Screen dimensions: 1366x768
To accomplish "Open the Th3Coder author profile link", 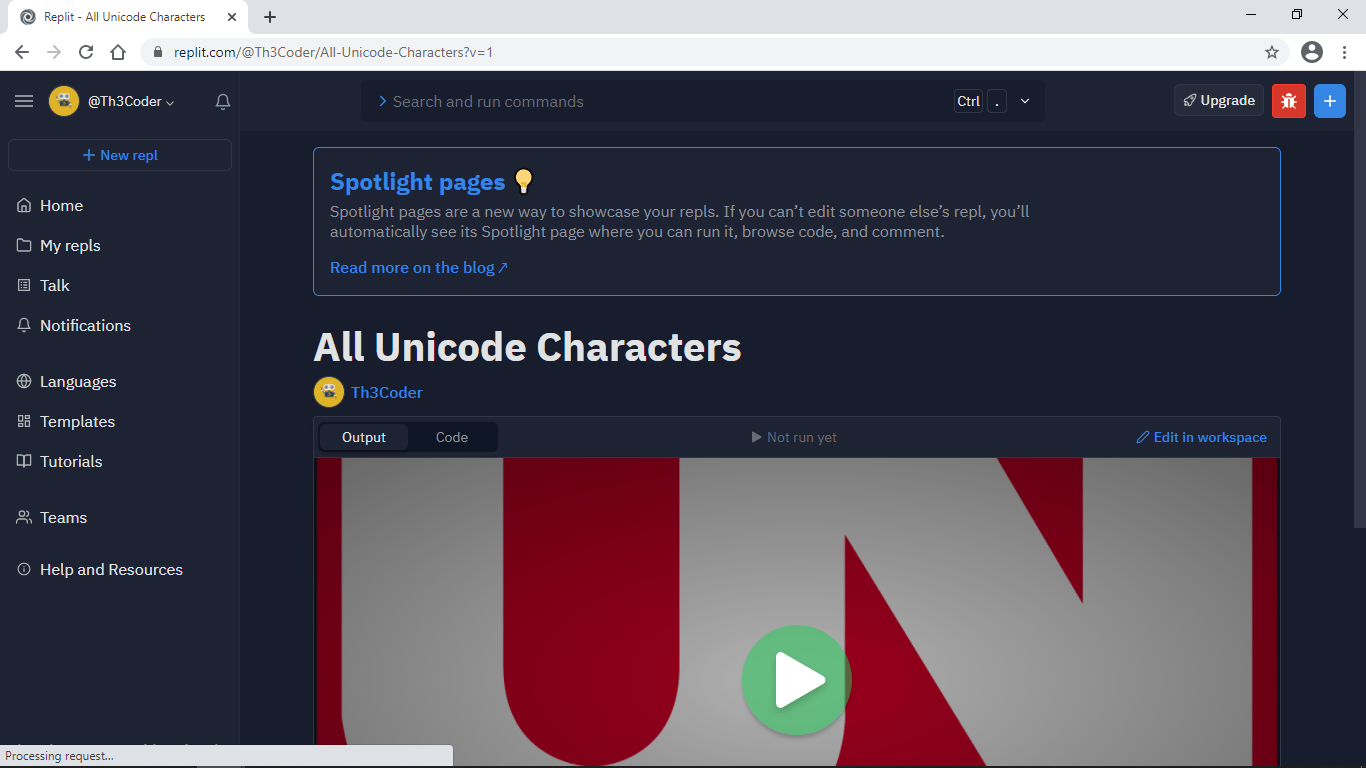I will (387, 392).
